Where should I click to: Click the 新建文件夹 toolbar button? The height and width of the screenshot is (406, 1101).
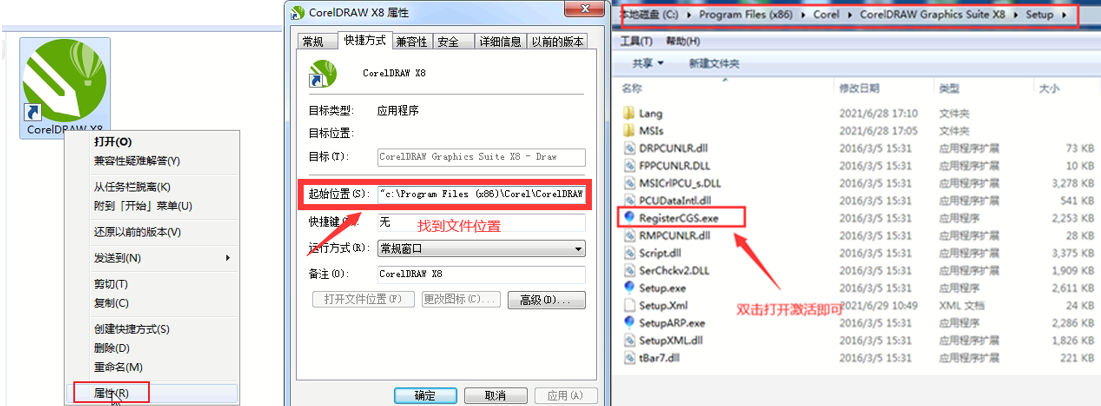(714, 64)
